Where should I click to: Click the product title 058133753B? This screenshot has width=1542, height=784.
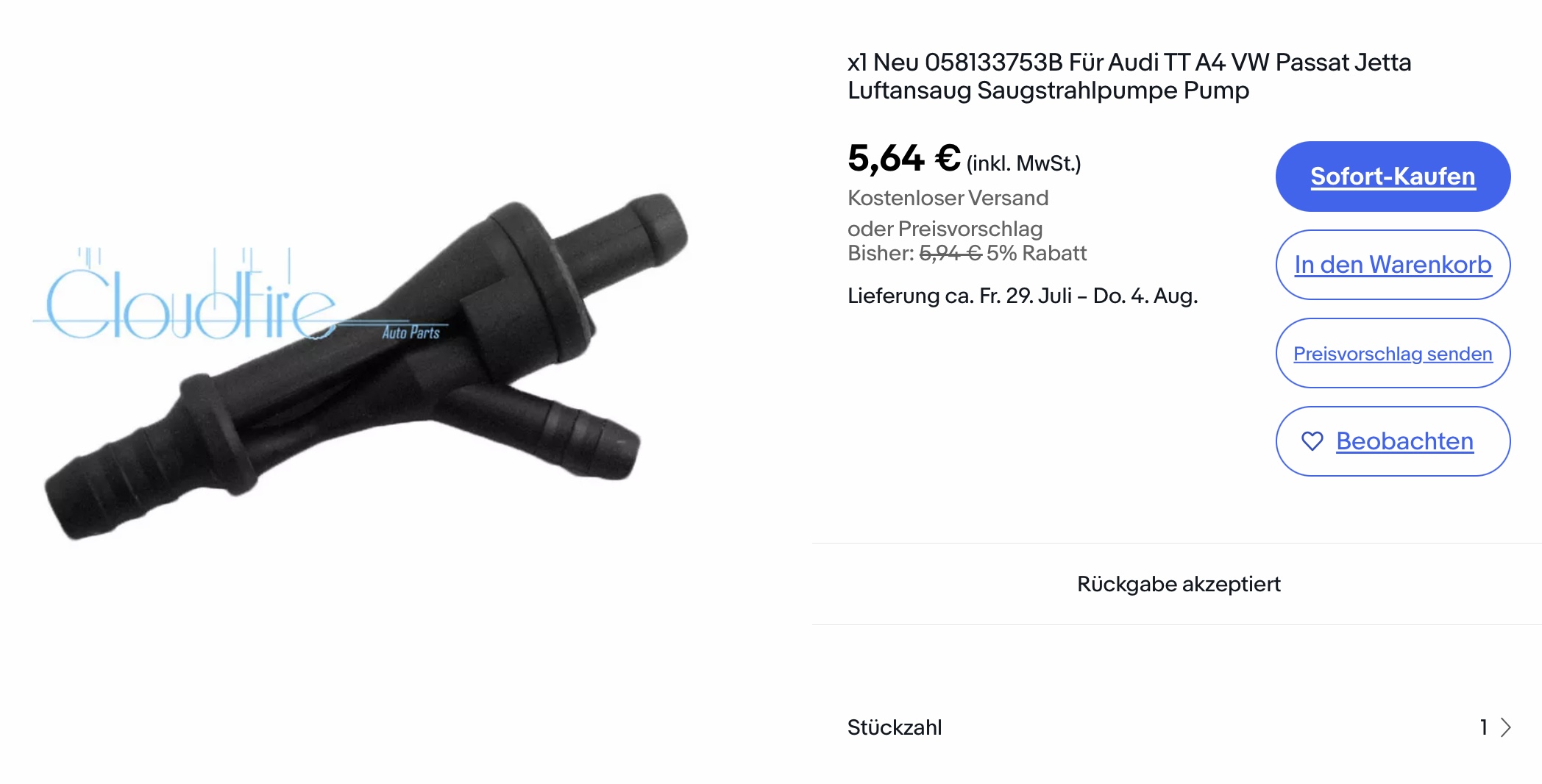pos(993,63)
